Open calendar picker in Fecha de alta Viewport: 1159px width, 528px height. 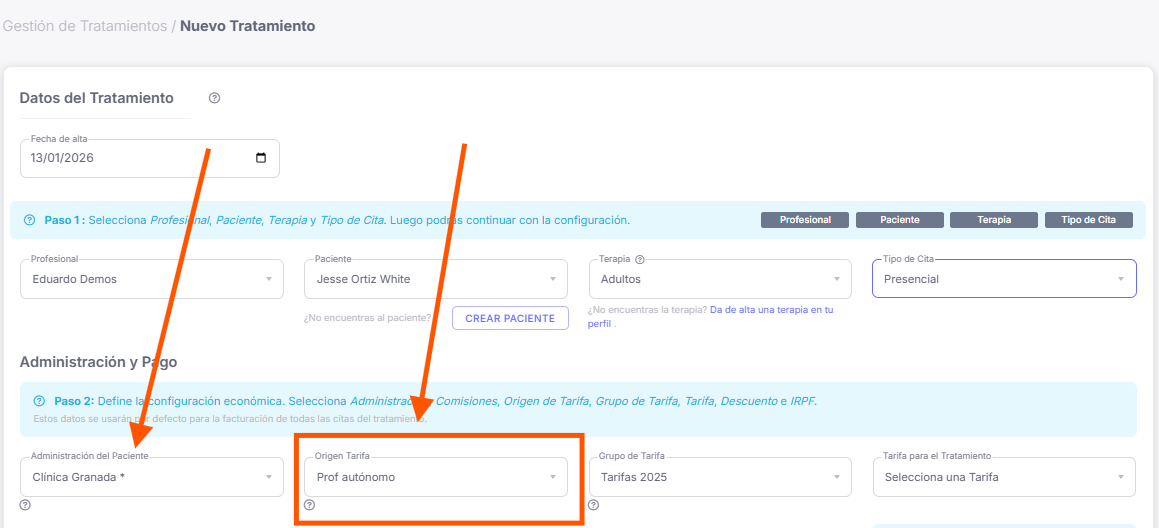coord(261,158)
